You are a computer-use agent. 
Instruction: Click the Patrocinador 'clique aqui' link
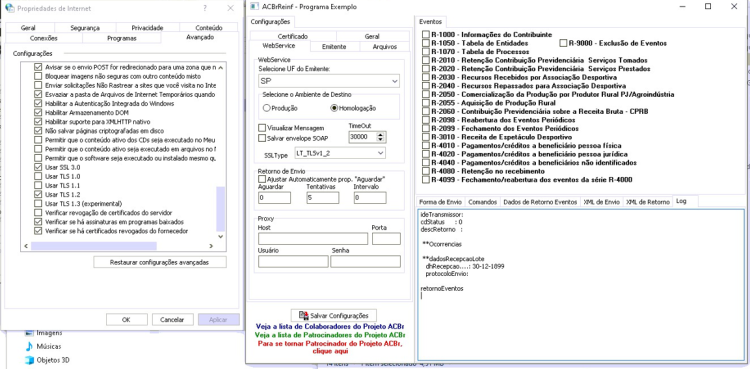(330, 351)
